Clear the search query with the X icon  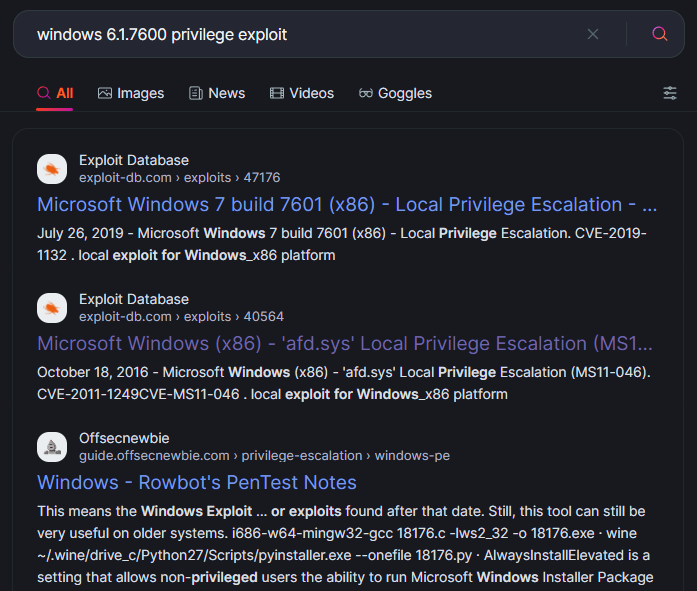(593, 34)
